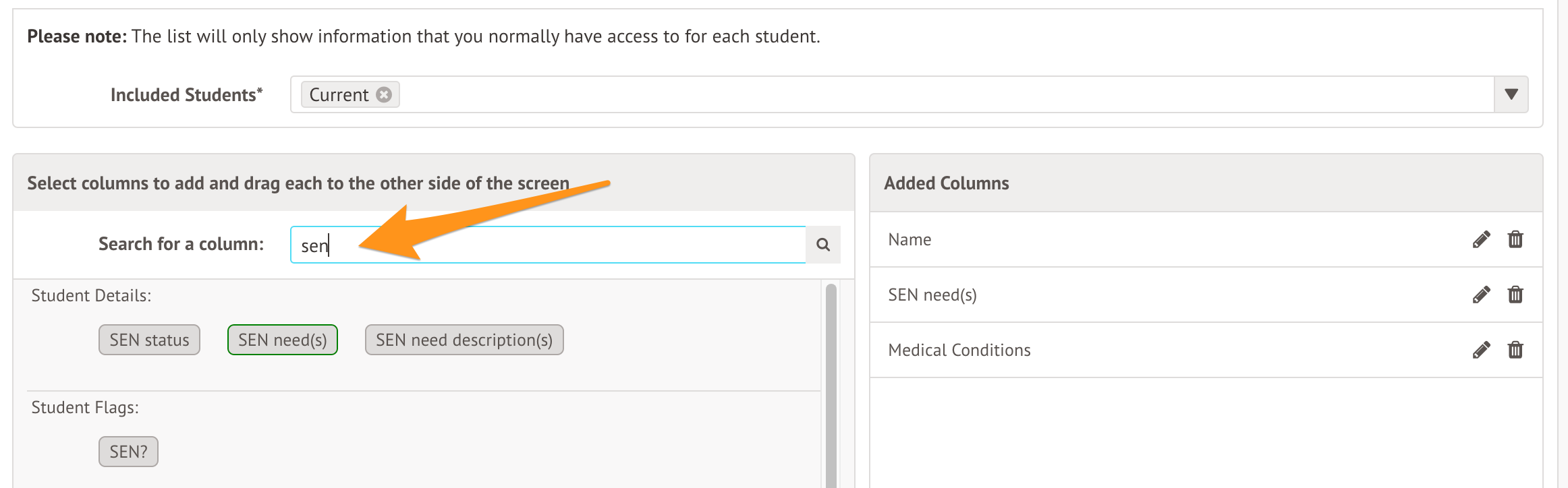The height and width of the screenshot is (488, 1568).
Task: Choose the SEN? student flag chip
Action: pos(128,452)
